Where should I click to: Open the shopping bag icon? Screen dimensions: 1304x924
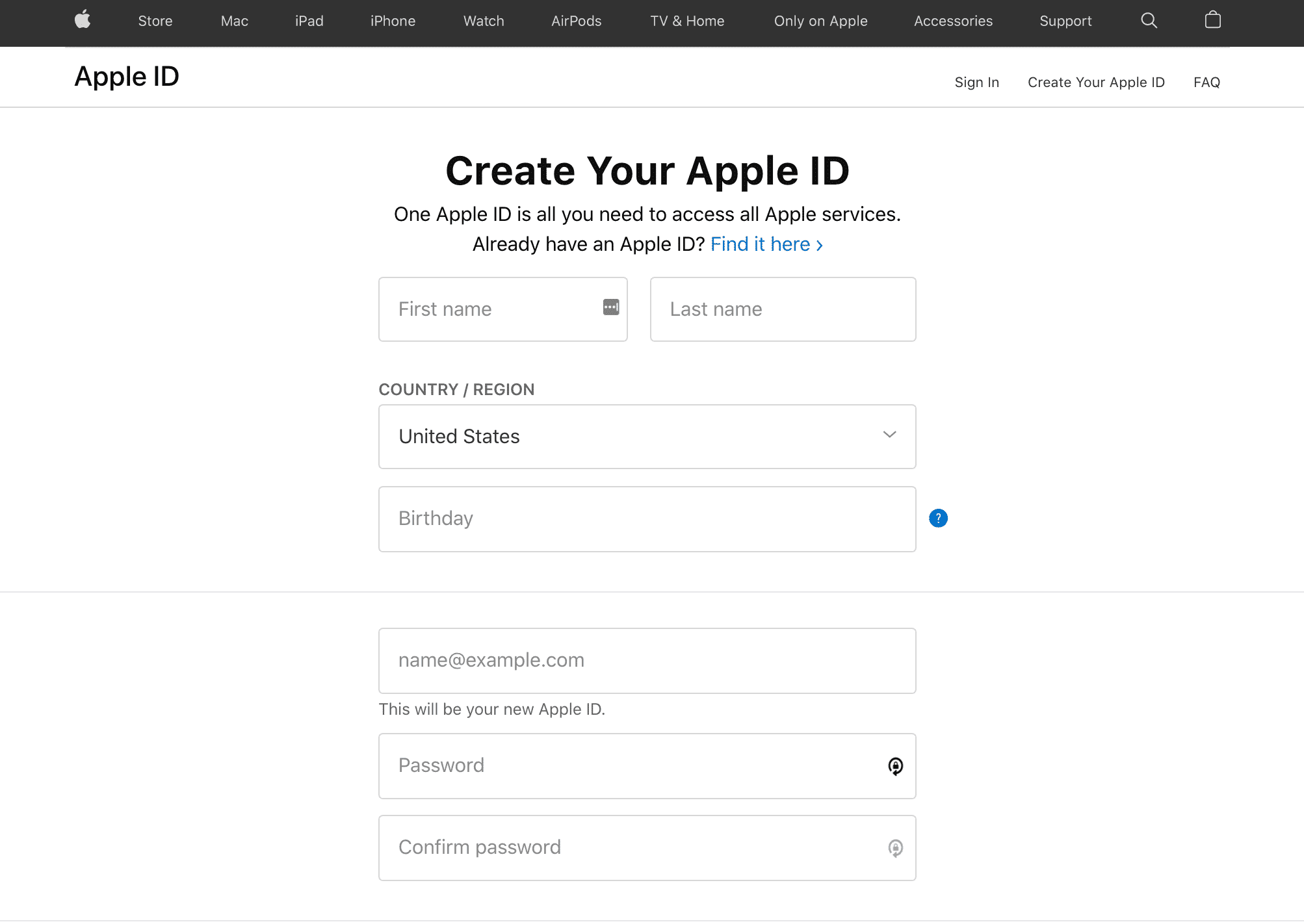[1212, 21]
